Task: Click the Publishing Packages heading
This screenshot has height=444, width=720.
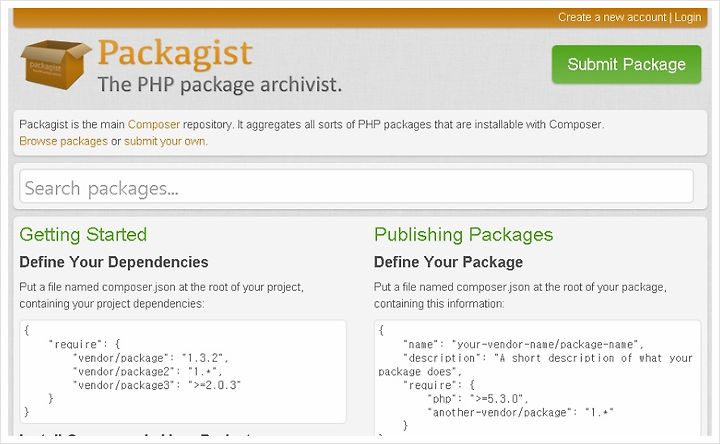Action: point(463,234)
